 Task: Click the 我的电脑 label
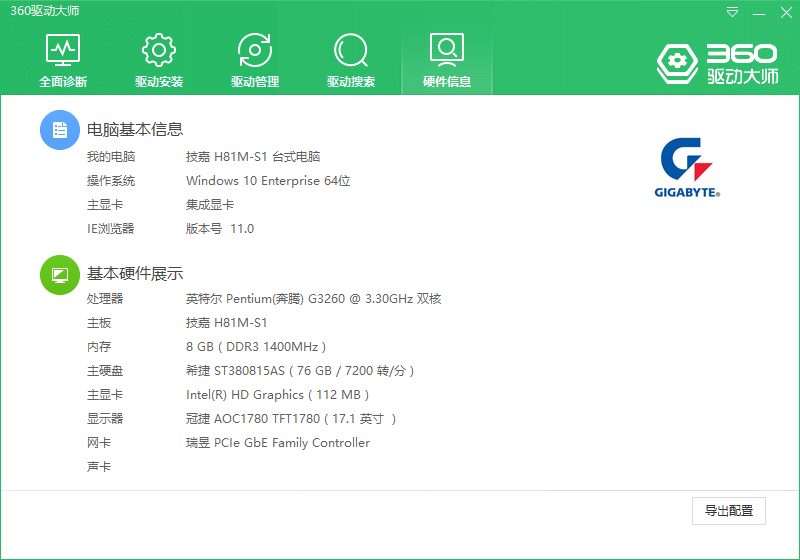tap(111, 157)
